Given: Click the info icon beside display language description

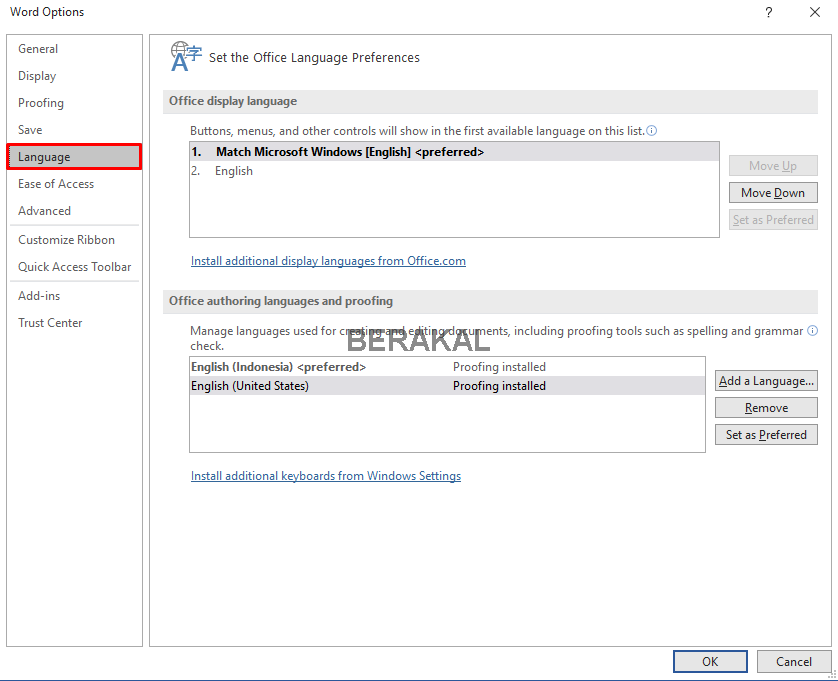Looking at the screenshot, I should [x=651, y=130].
